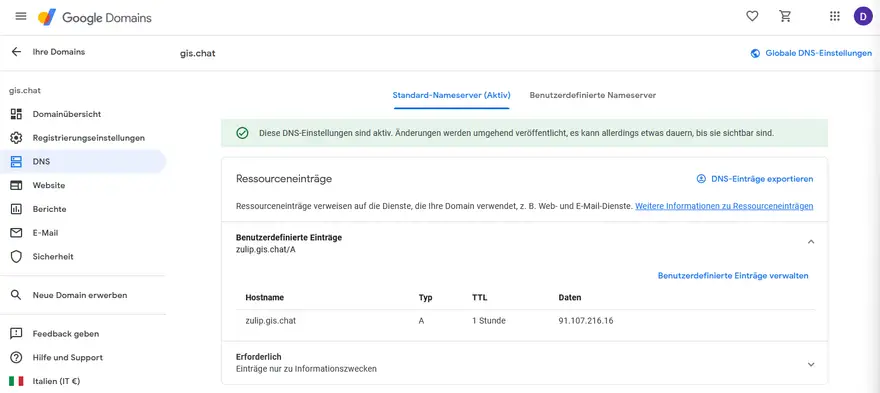Click the export download icon

click(701, 179)
